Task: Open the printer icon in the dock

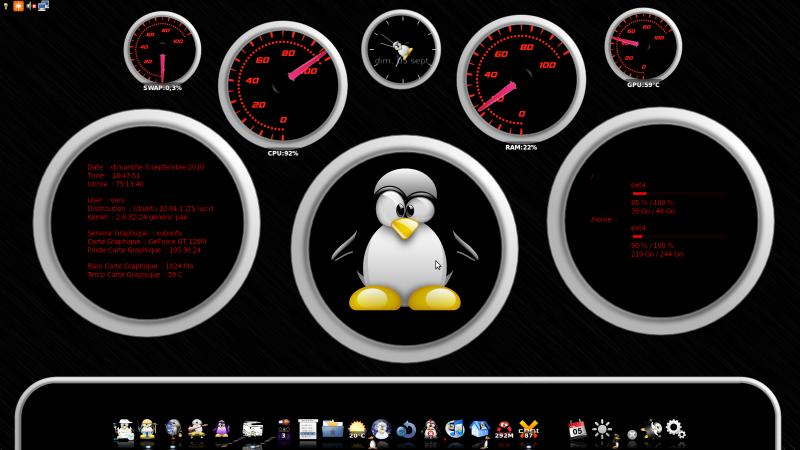Action: 253,429
